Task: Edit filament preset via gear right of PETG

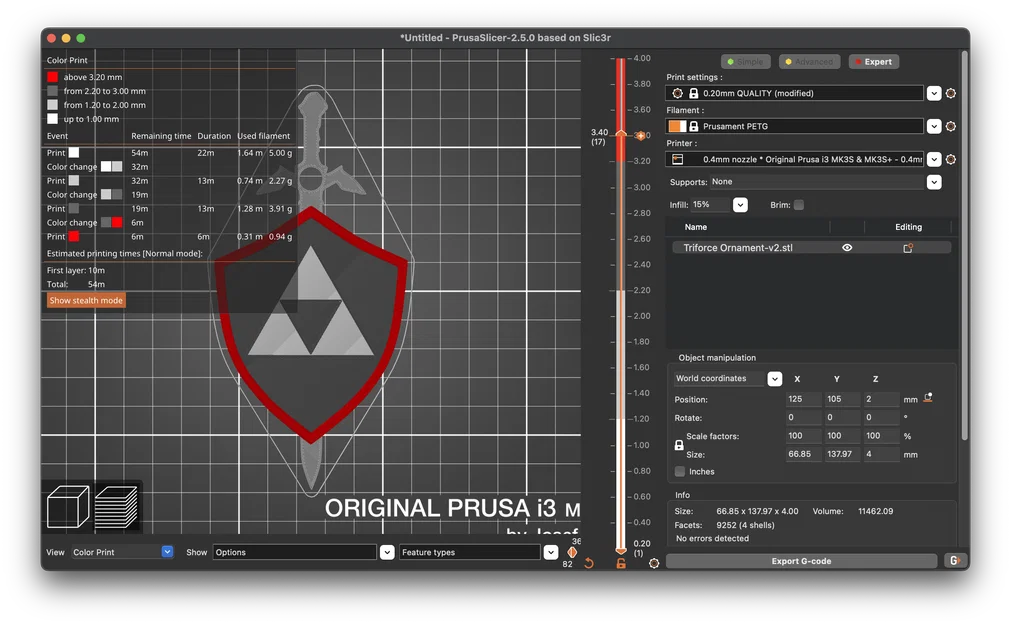Action: [x=950, y=126]
